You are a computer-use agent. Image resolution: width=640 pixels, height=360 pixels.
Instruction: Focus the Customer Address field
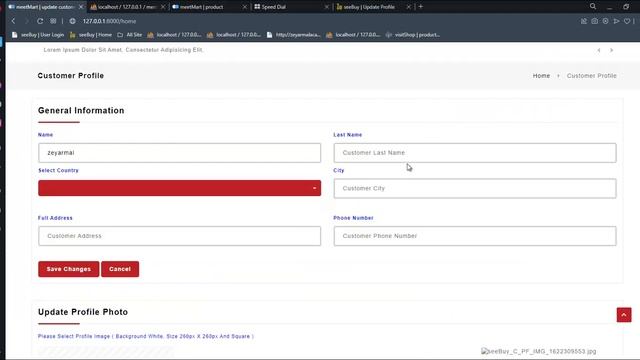click(x=180, y=236)
